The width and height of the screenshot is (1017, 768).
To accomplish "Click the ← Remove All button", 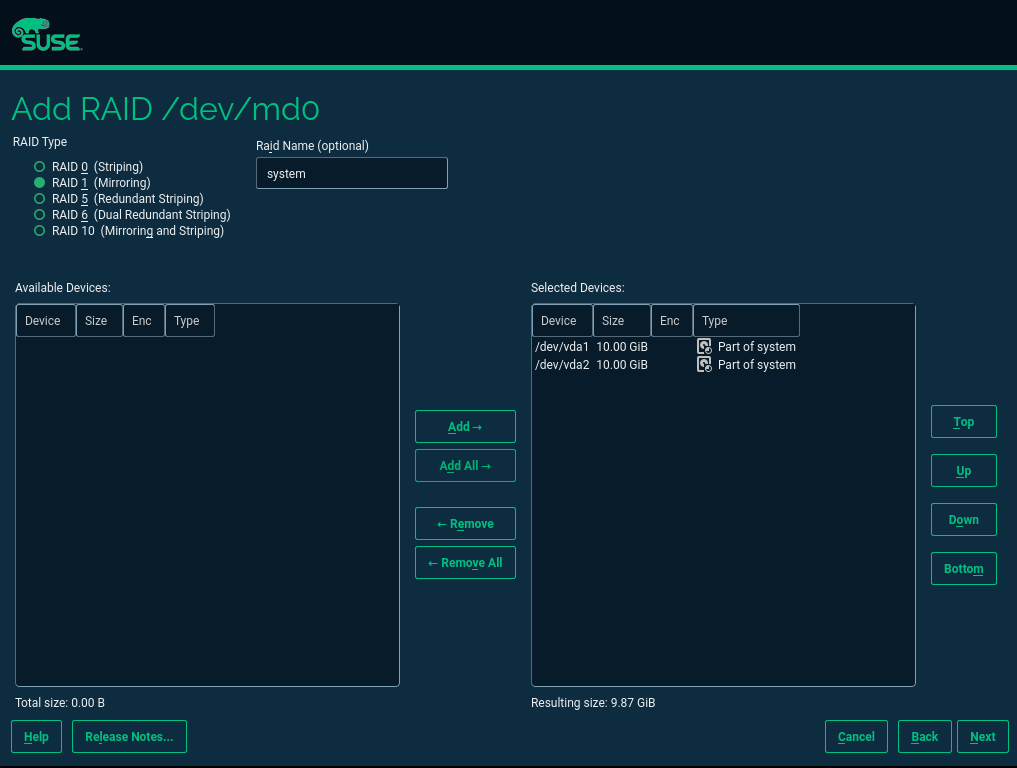I will pos(465,563).
